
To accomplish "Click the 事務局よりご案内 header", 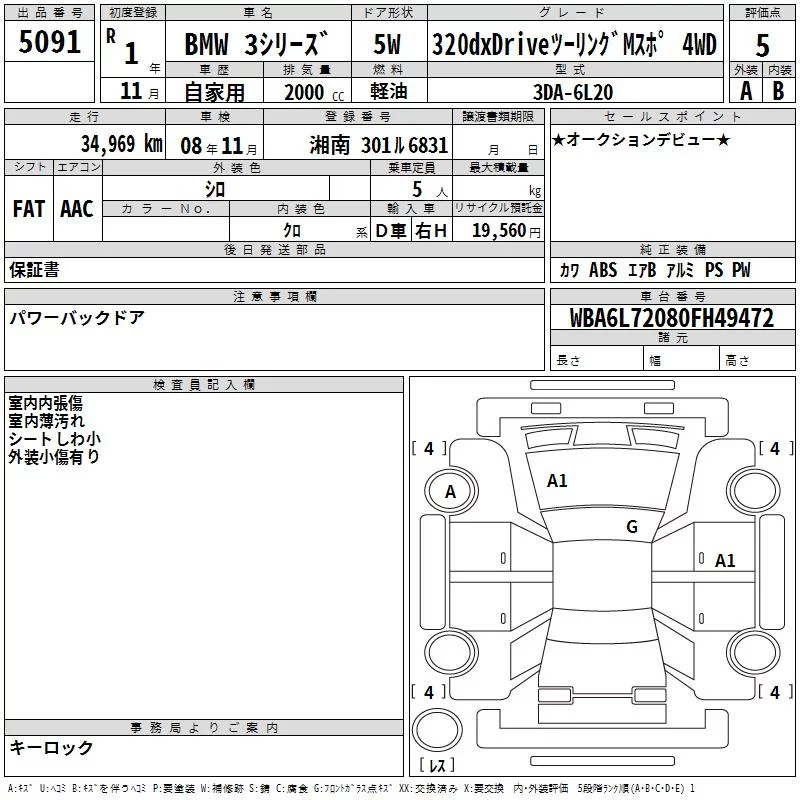I will tap(204, 728).
